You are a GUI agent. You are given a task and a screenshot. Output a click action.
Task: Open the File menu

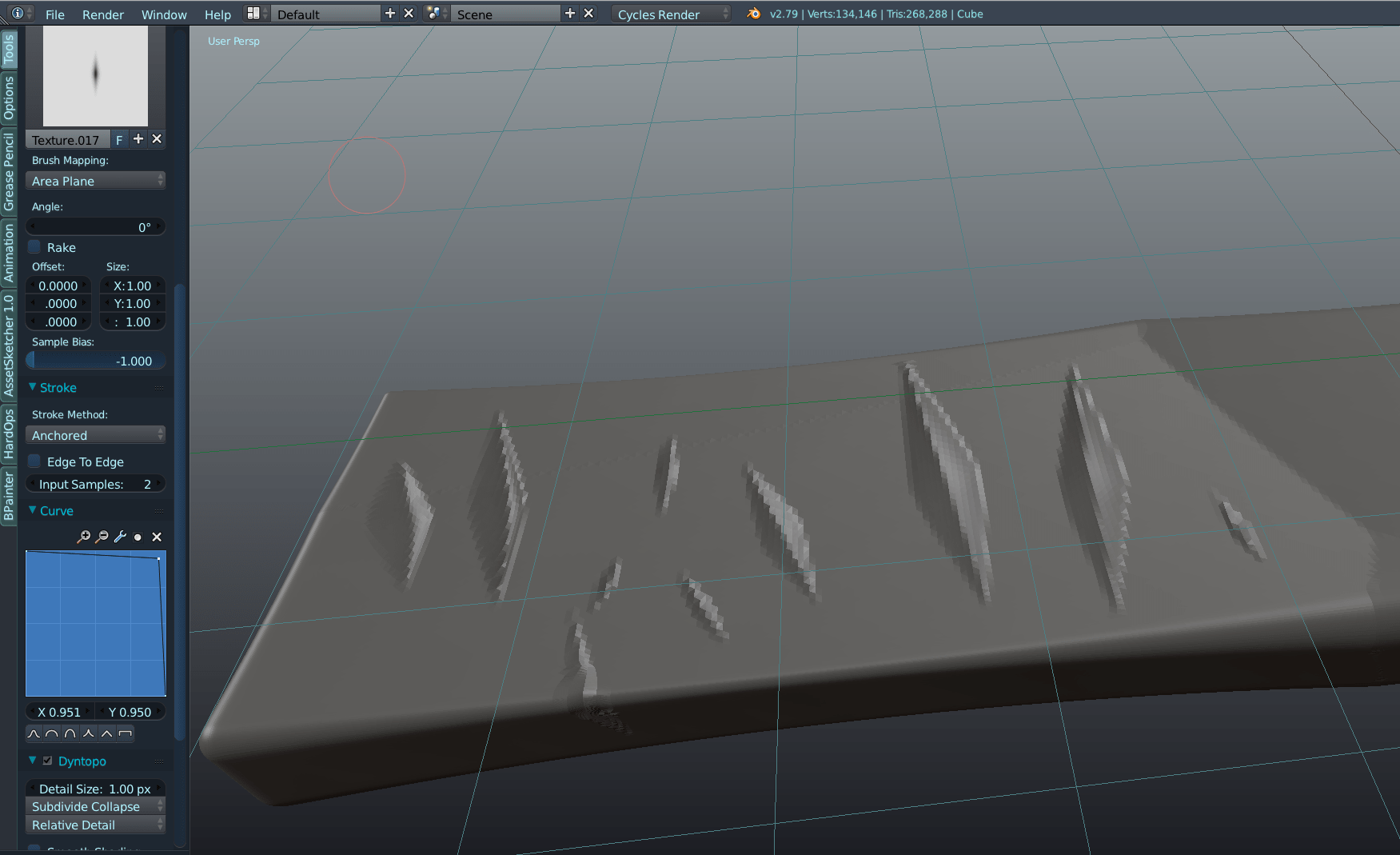pos(54,14)
